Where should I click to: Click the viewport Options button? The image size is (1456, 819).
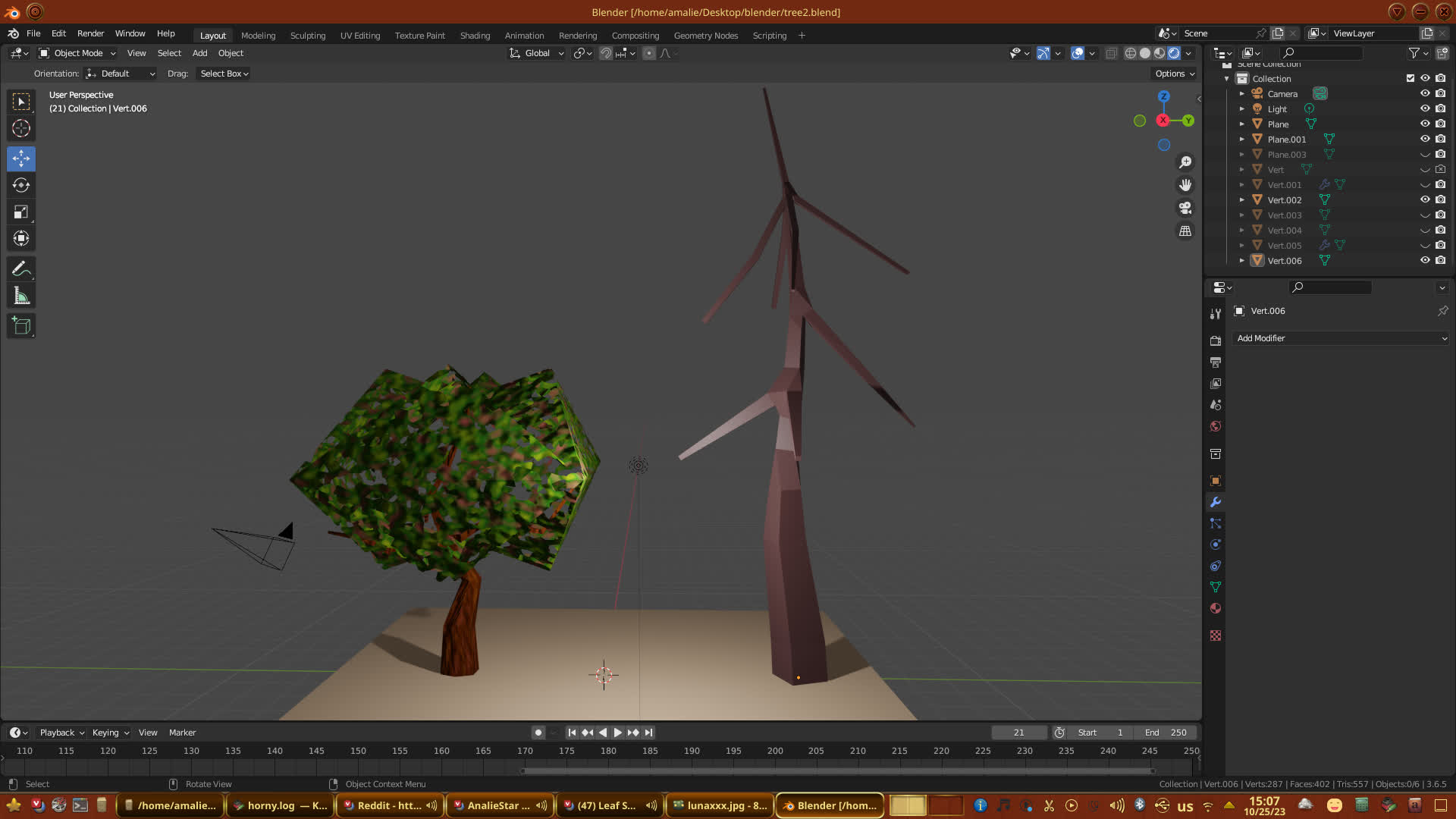pos(1174,74)
